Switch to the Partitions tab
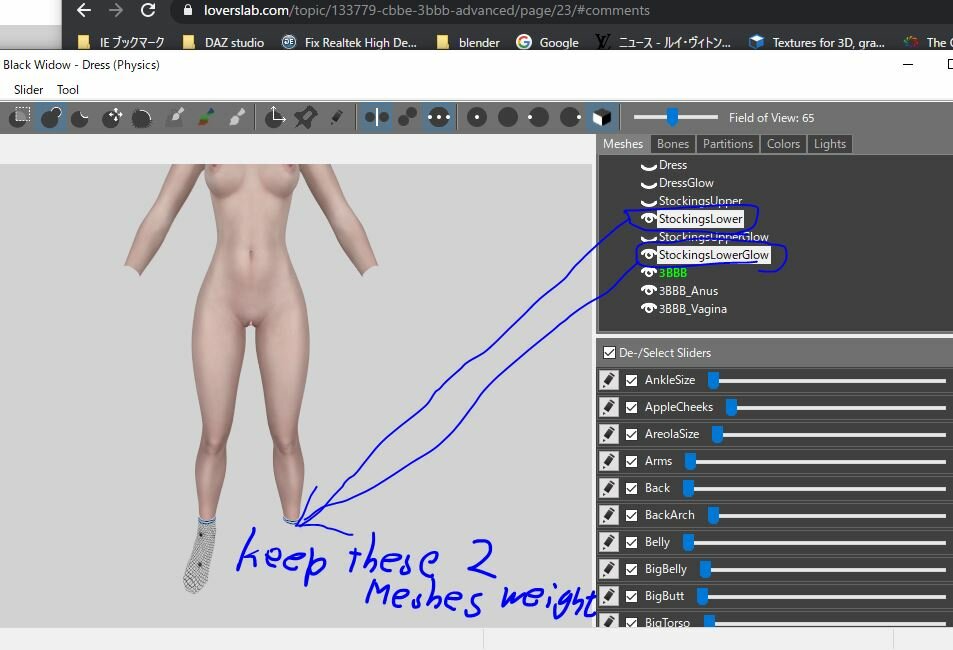 (728, 144)
